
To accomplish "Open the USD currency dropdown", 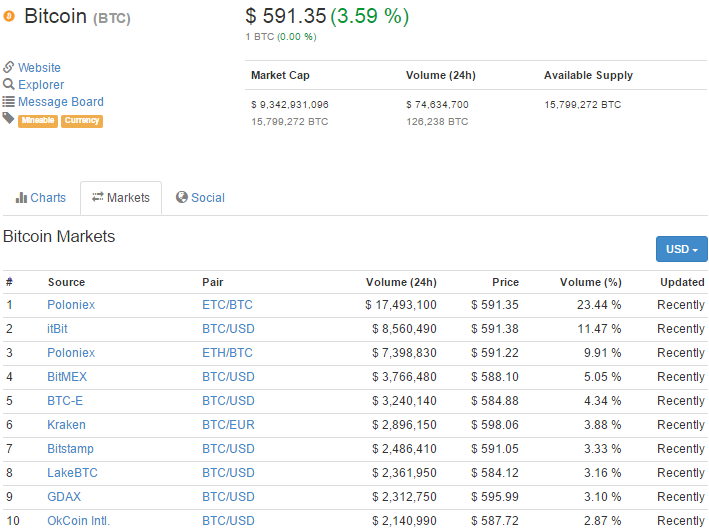I will [x=681, y=249].
